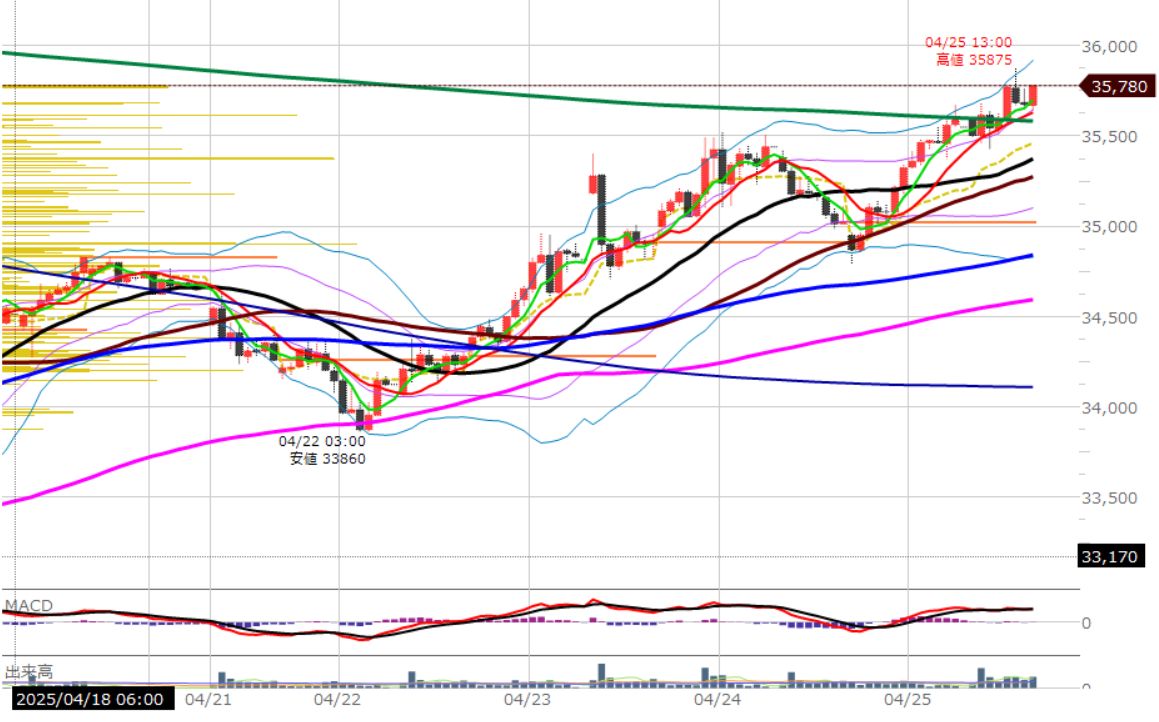The height and width of the screenshot is (722, 1159).
Task: Click the 35,500 price axis label
Action: [1109, 137]
